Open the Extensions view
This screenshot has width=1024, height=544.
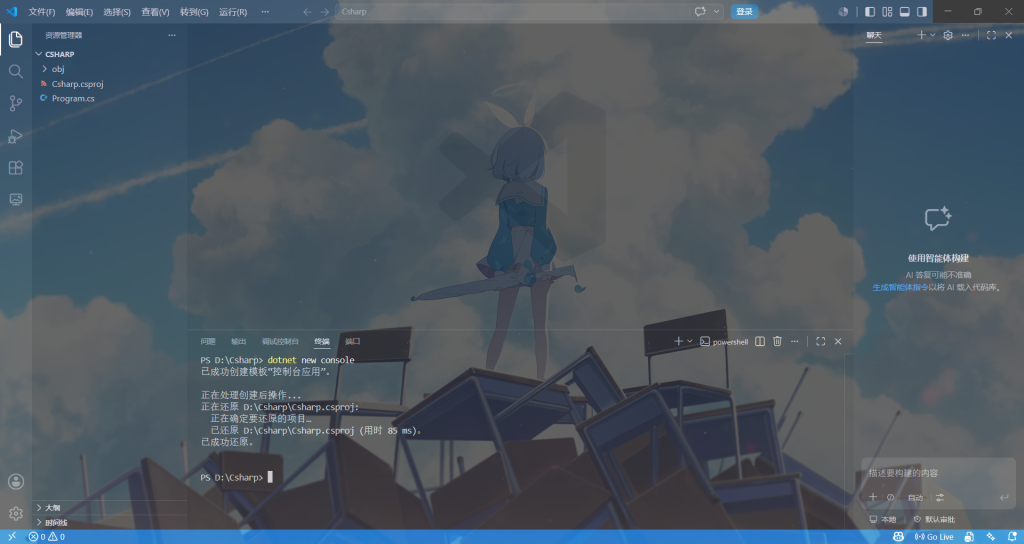[x=16, y=167]
